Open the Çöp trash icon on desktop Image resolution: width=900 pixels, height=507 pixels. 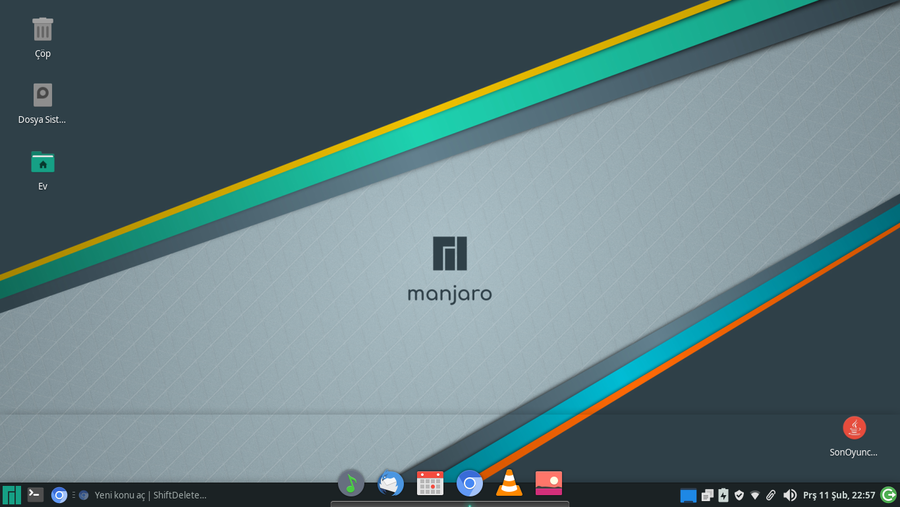point(42,30)
